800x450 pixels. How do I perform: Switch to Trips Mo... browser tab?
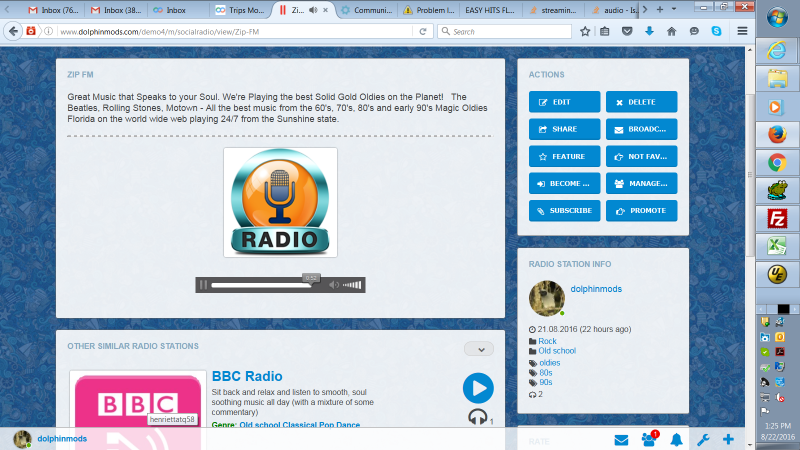(x=240, y=10)
